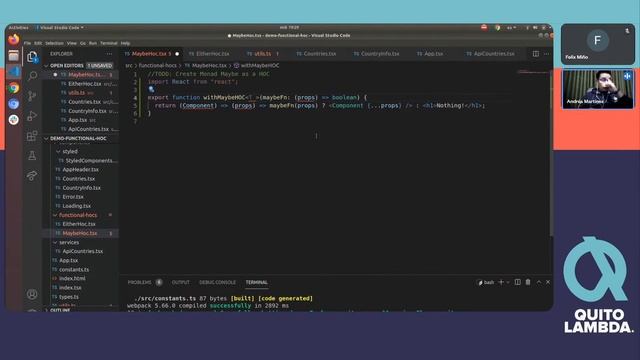Screen dimensions: 640x360
Task: Click the editor minimap on the right
Action: 533,73
